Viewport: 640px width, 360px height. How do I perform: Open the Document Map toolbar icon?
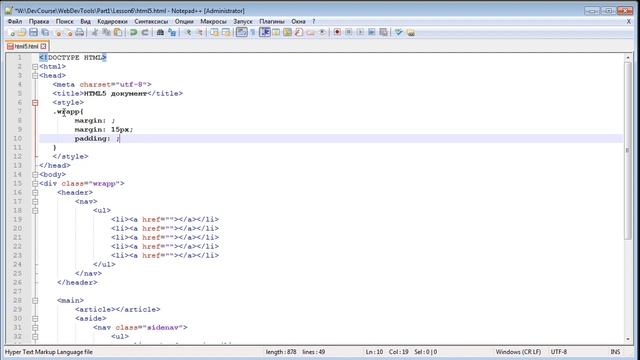tap(287, 32)
